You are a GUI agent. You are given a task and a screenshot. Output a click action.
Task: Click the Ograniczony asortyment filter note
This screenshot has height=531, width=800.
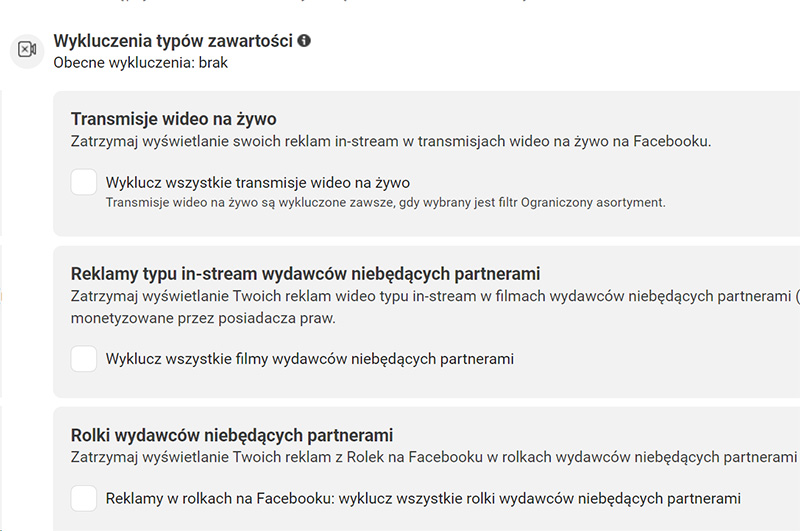(x=385, y=202)
